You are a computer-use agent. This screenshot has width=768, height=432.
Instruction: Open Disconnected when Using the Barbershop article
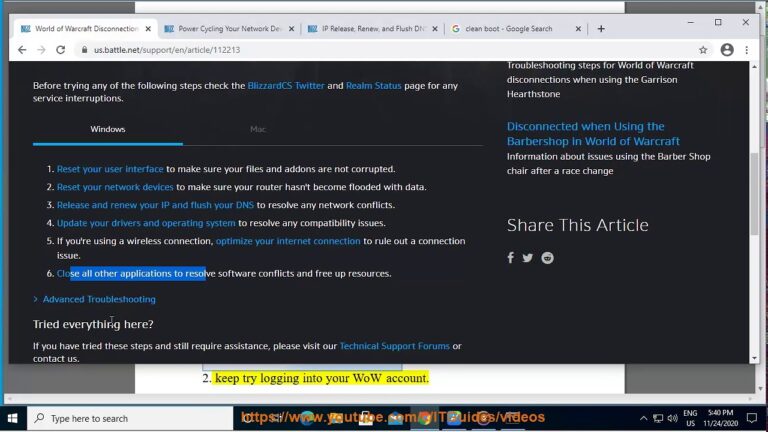pos(593,134)
